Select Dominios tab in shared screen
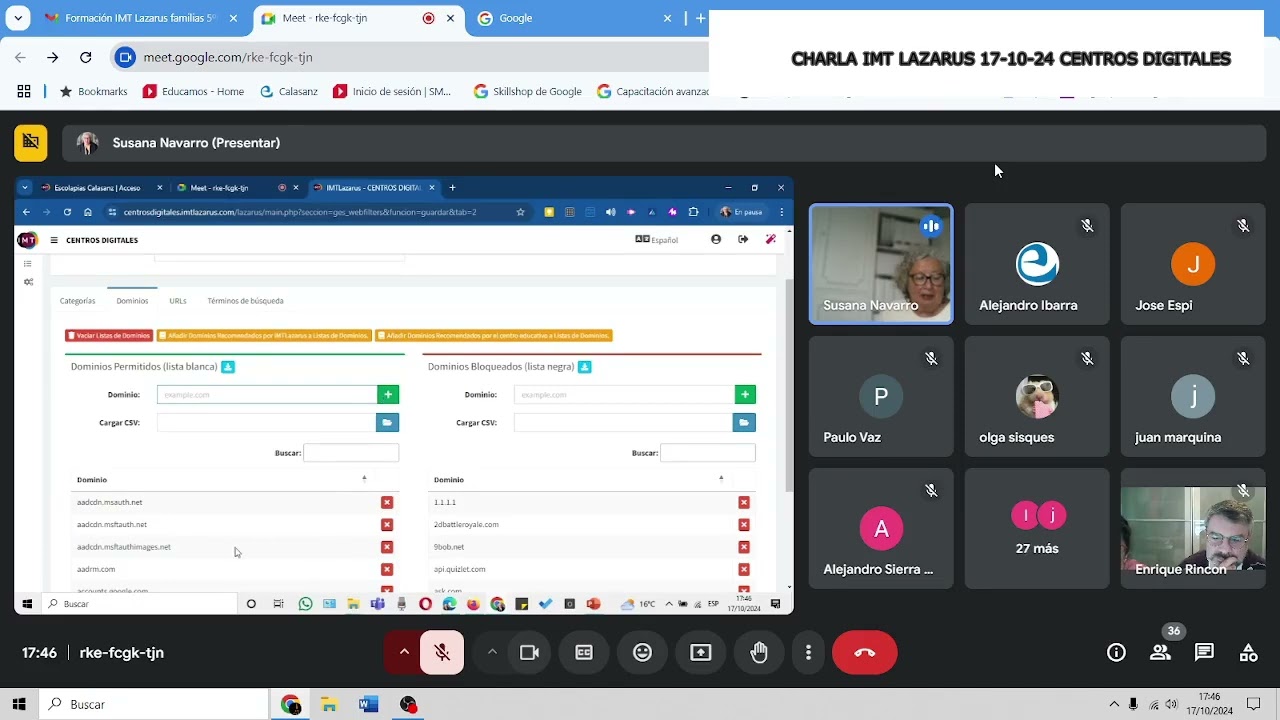1280x720 pixels. coord(132,301)
